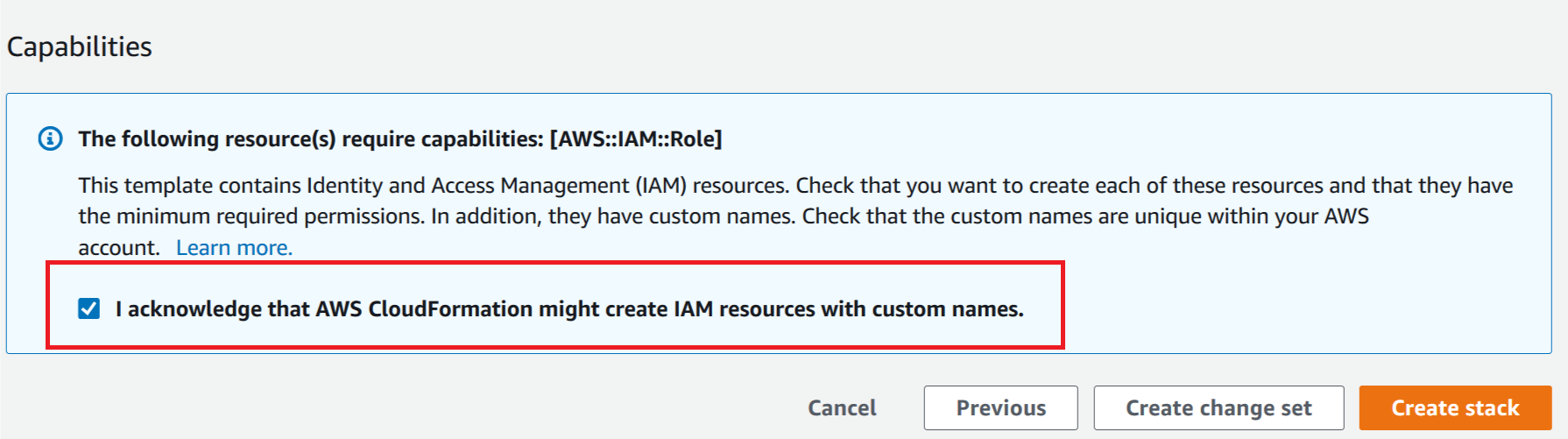Viewport: 1568px width, 439px height.
Task: Cancel the stack creation
Action: 842,408
